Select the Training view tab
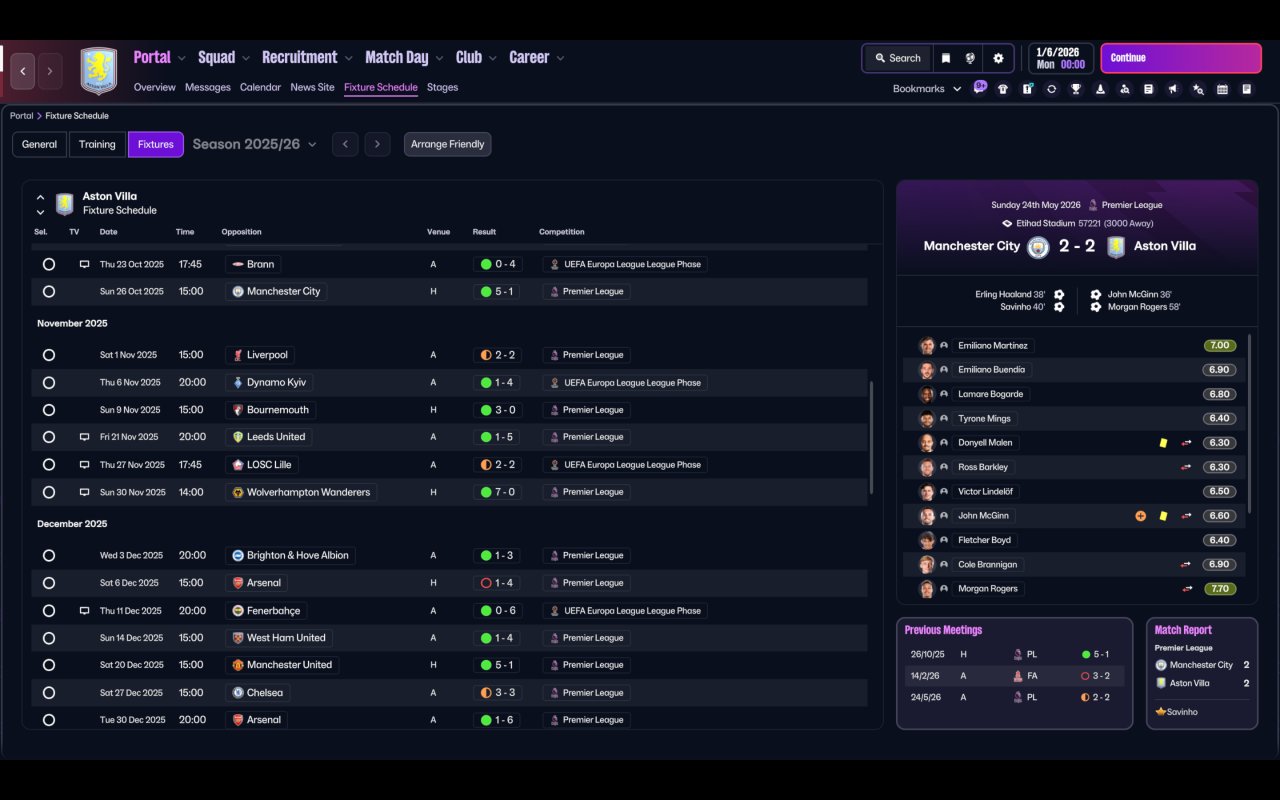The width and height of the screenshot is (1280, 800). click(97, 145)
